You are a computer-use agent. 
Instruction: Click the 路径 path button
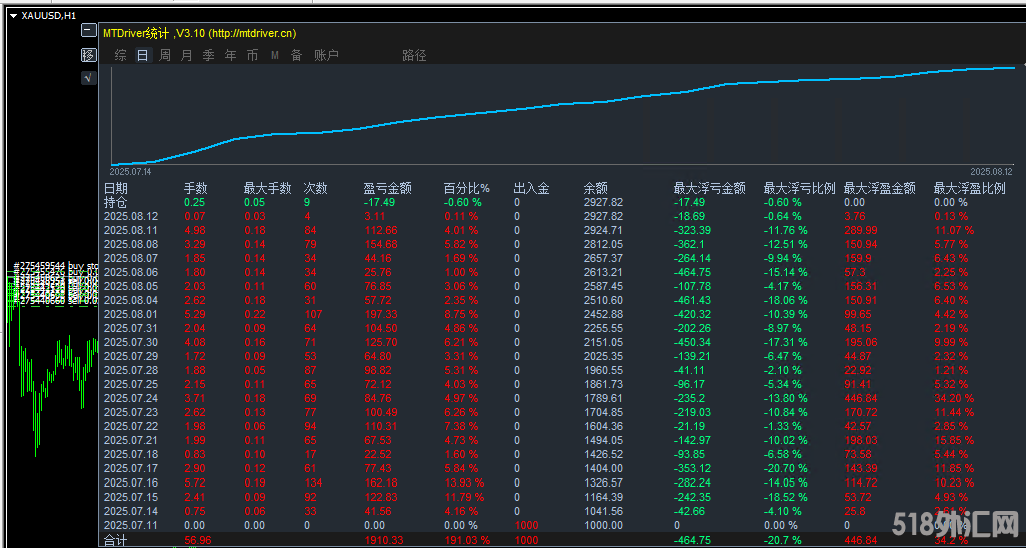414,56
